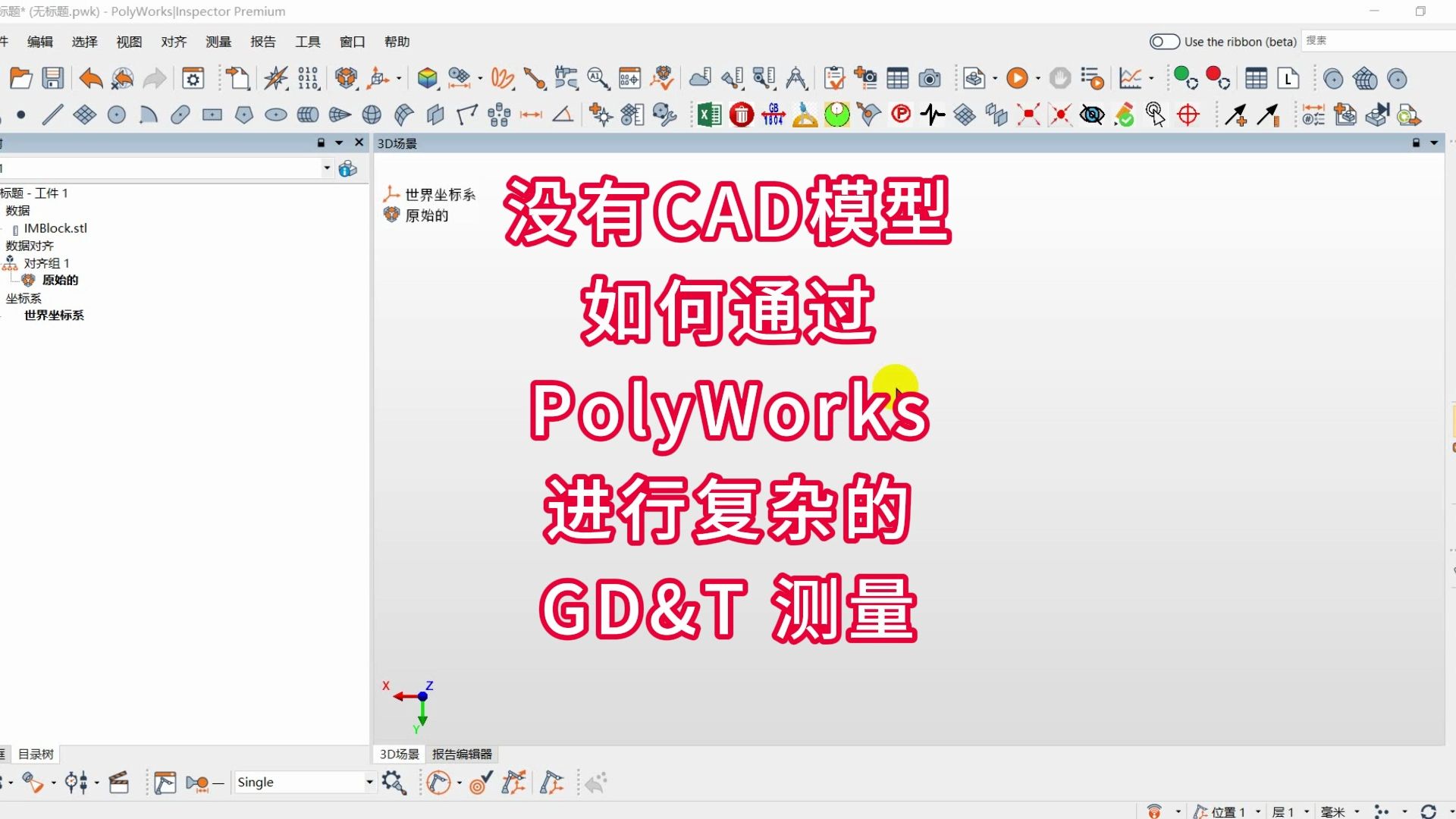Viewport: 1456px width, 819px height.
Task: Open the 工具 menu
Action: 308,42
